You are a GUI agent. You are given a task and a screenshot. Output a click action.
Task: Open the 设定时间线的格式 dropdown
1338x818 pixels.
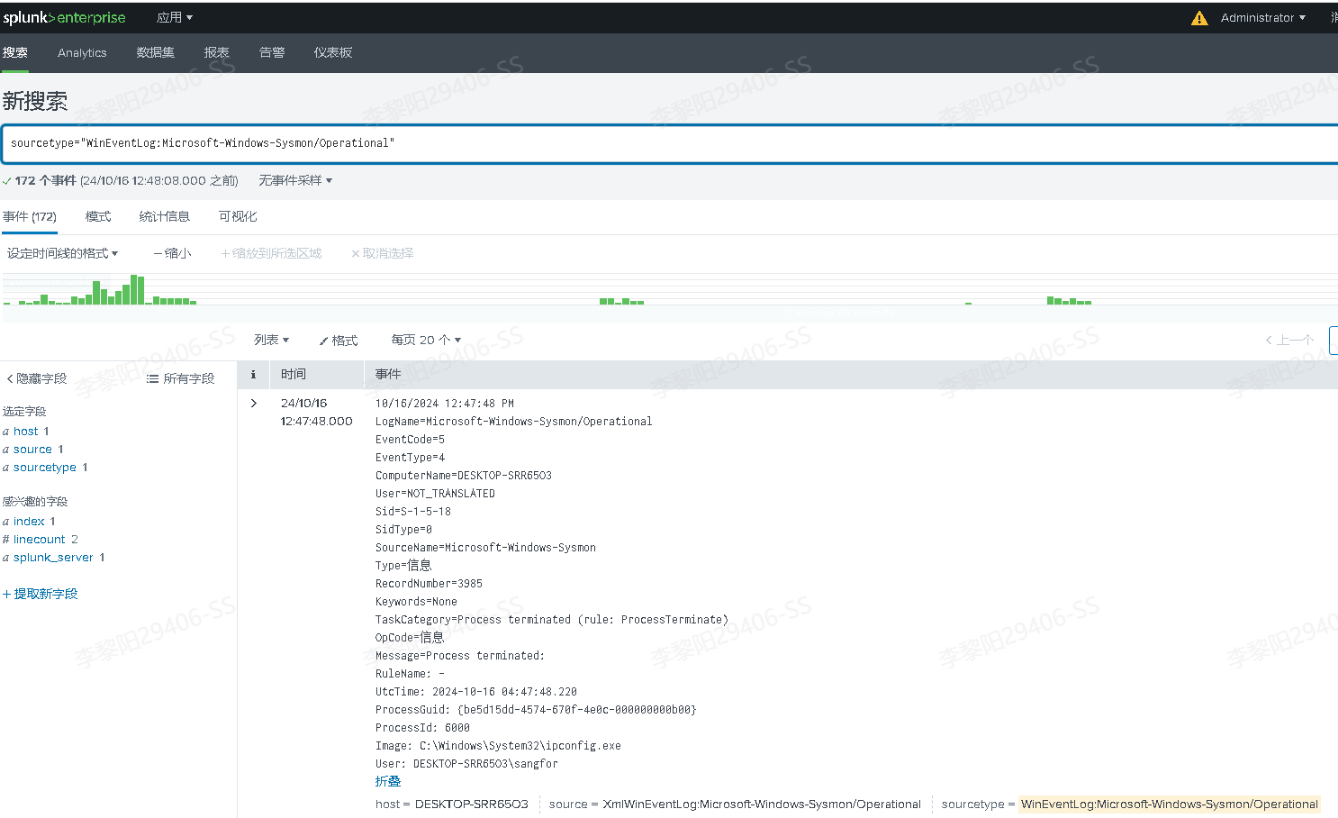click(61, 253)
